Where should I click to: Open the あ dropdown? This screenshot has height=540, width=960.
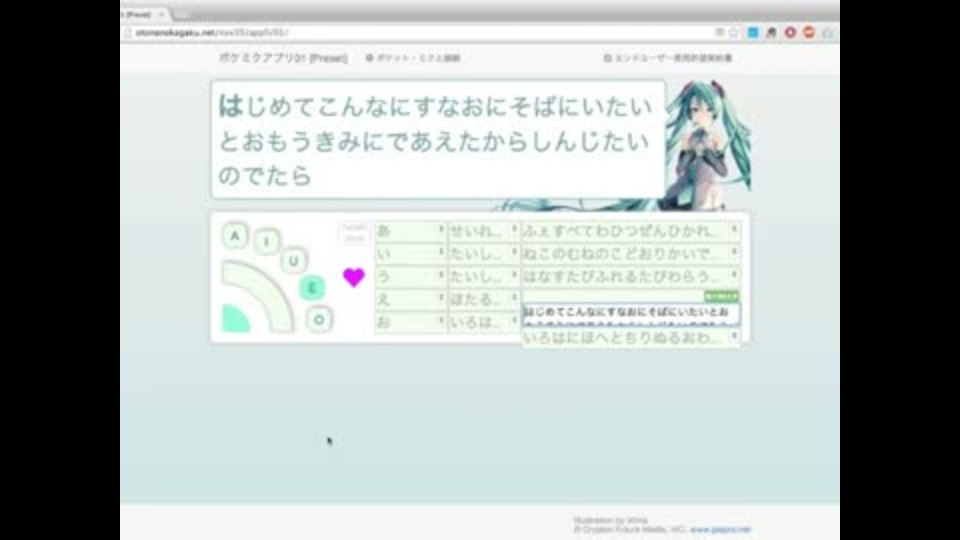[x=410, y=231]
